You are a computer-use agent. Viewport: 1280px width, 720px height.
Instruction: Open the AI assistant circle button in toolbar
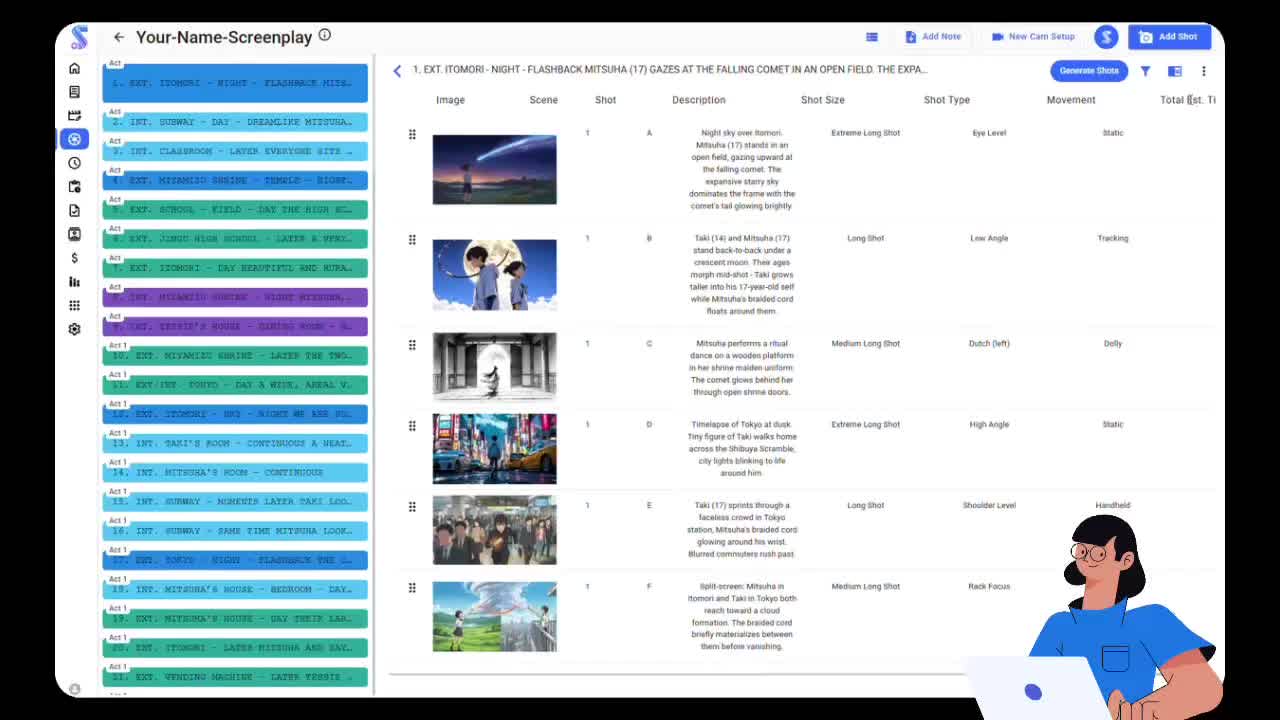(x=1106, y=37)
